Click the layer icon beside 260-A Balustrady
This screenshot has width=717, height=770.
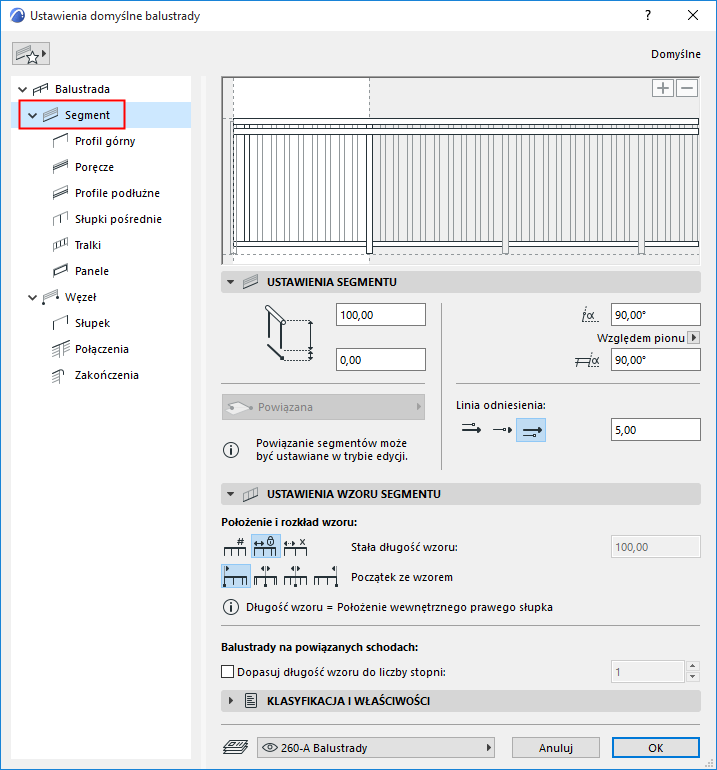tap(235, 748)
